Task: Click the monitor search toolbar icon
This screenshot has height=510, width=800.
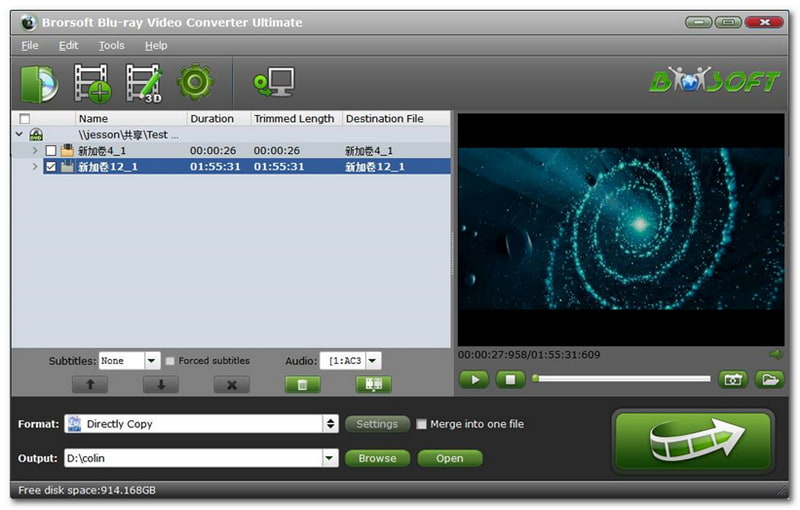Action: pos(272,82)
